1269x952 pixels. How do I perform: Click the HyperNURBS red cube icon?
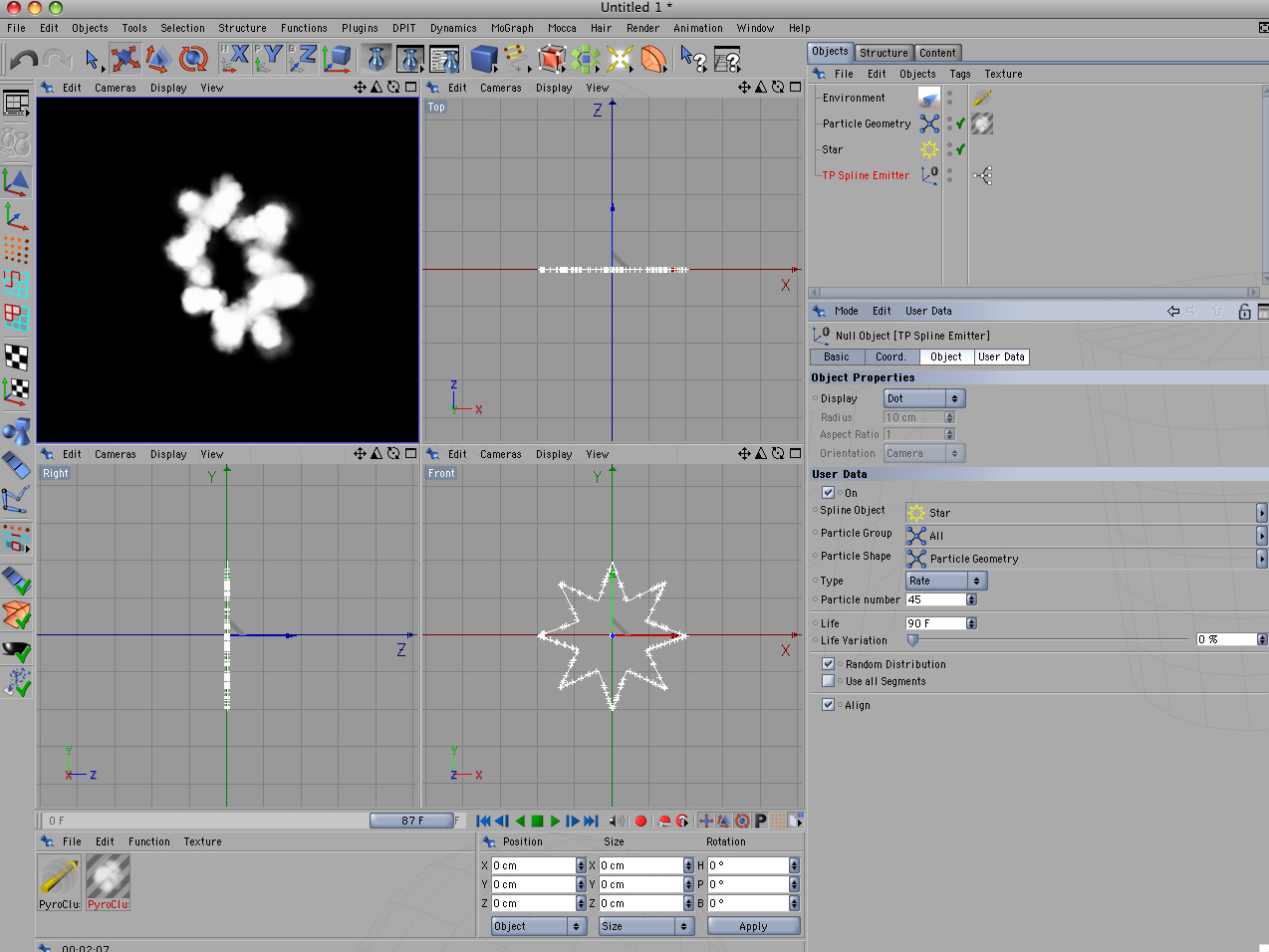click(551, 59)
